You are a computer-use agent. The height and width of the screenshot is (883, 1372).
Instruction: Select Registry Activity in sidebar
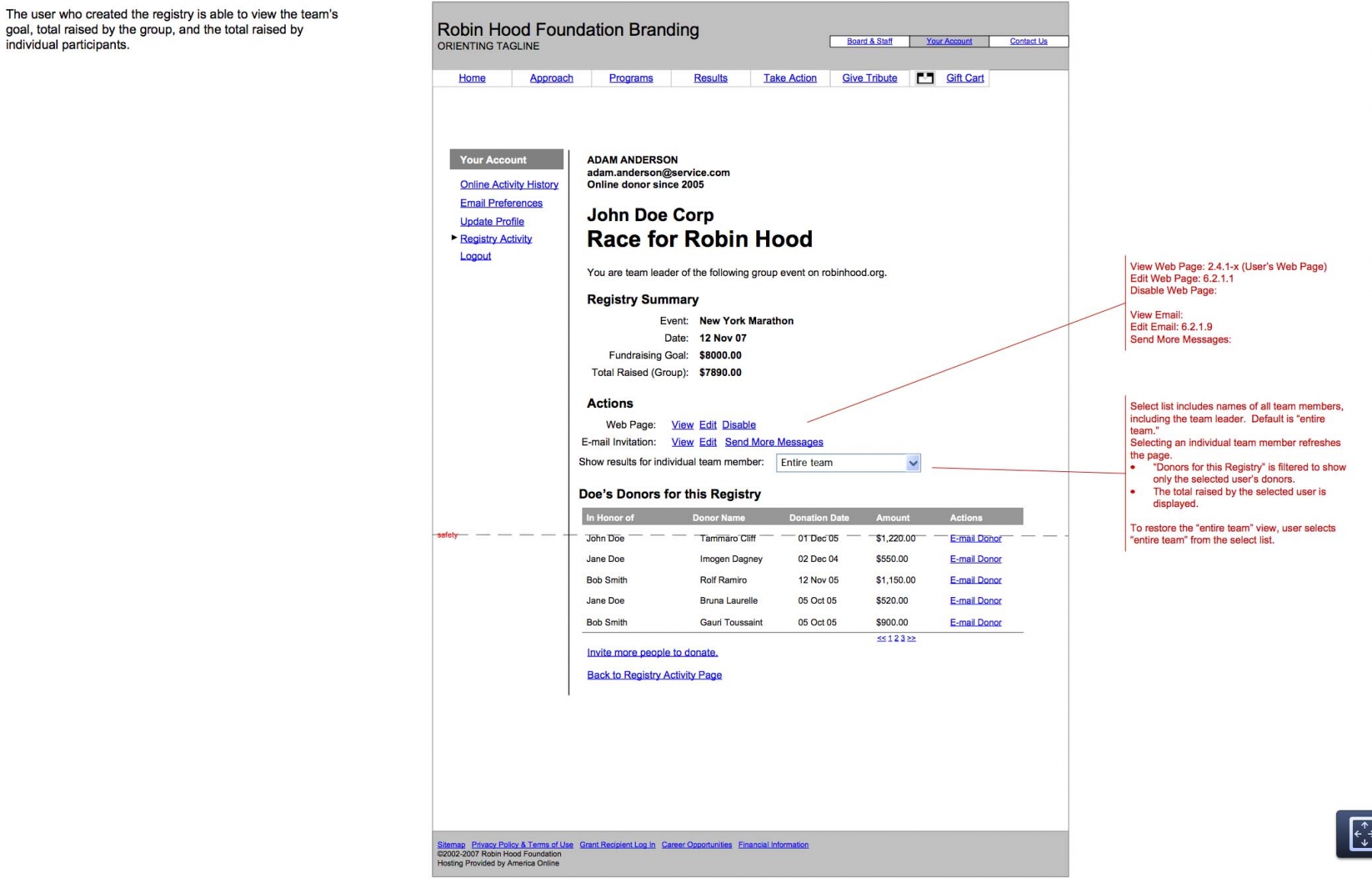click(496, 239)
